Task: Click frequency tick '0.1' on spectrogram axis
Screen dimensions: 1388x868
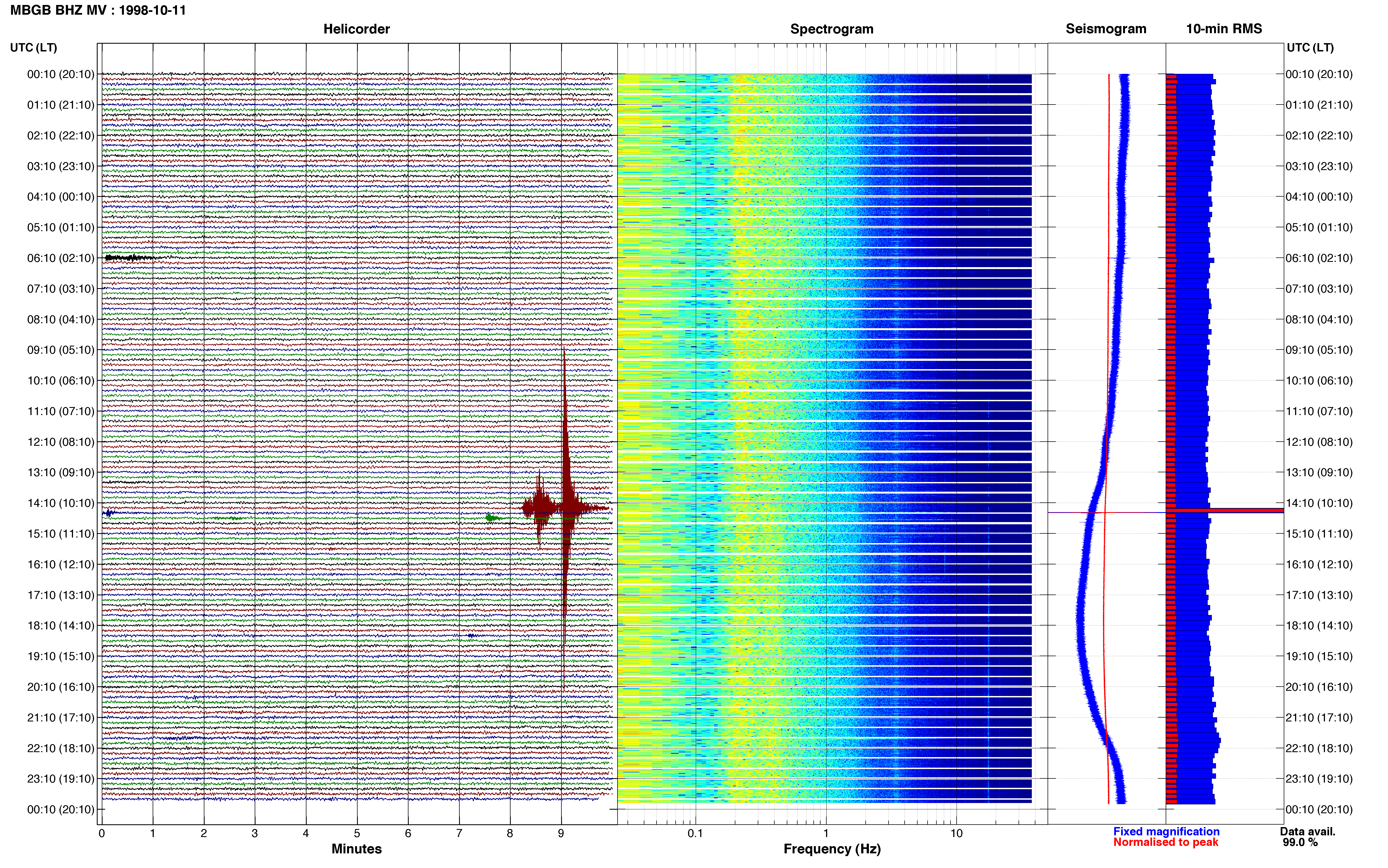Action: (695, 833)
